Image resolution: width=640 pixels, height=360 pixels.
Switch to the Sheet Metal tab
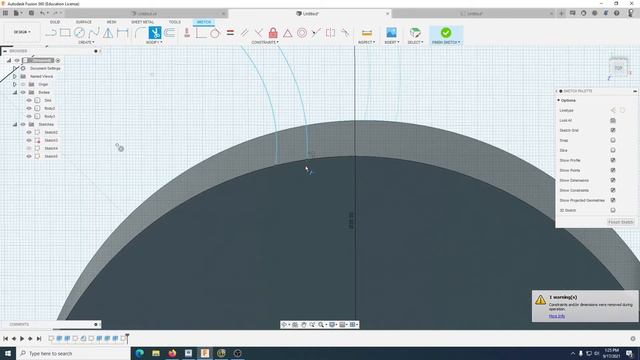click(x=142, y=22)
